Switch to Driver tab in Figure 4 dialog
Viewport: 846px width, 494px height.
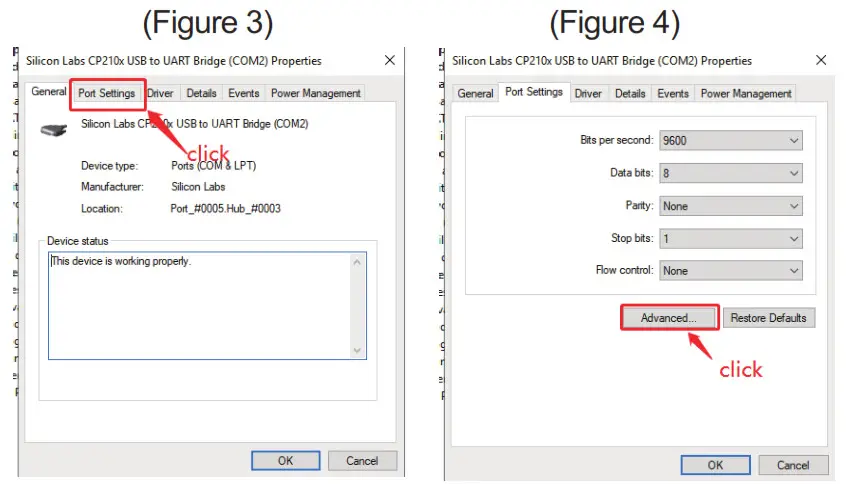[x=588, y=93]
